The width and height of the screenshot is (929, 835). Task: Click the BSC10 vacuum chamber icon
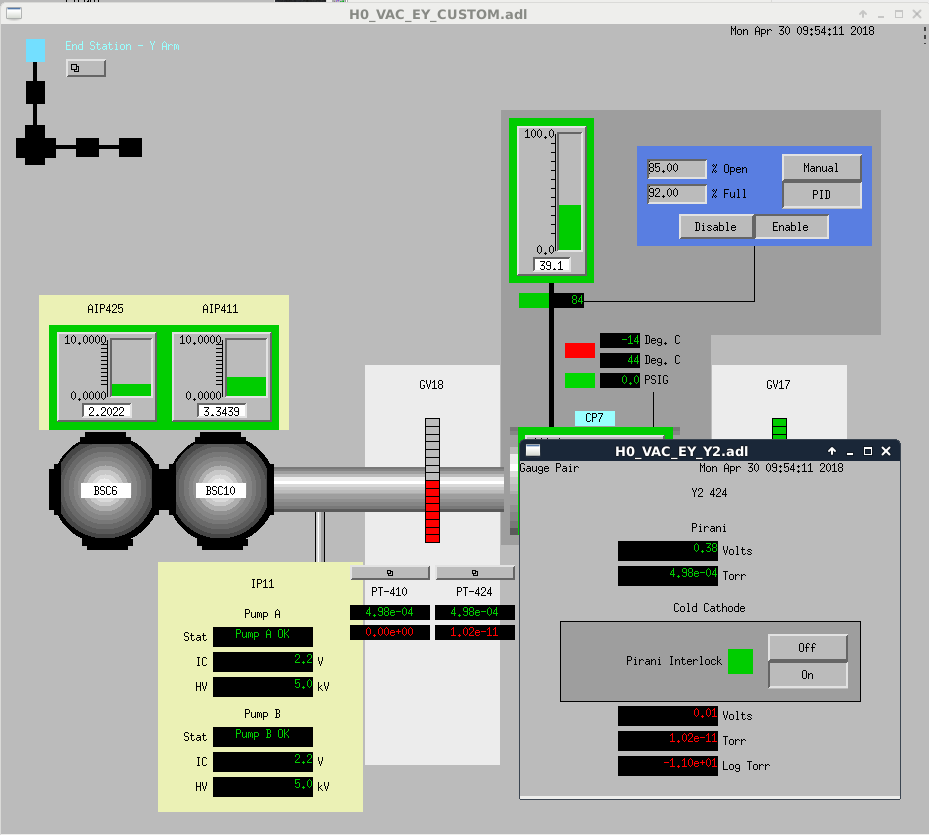tap(220, 490)
